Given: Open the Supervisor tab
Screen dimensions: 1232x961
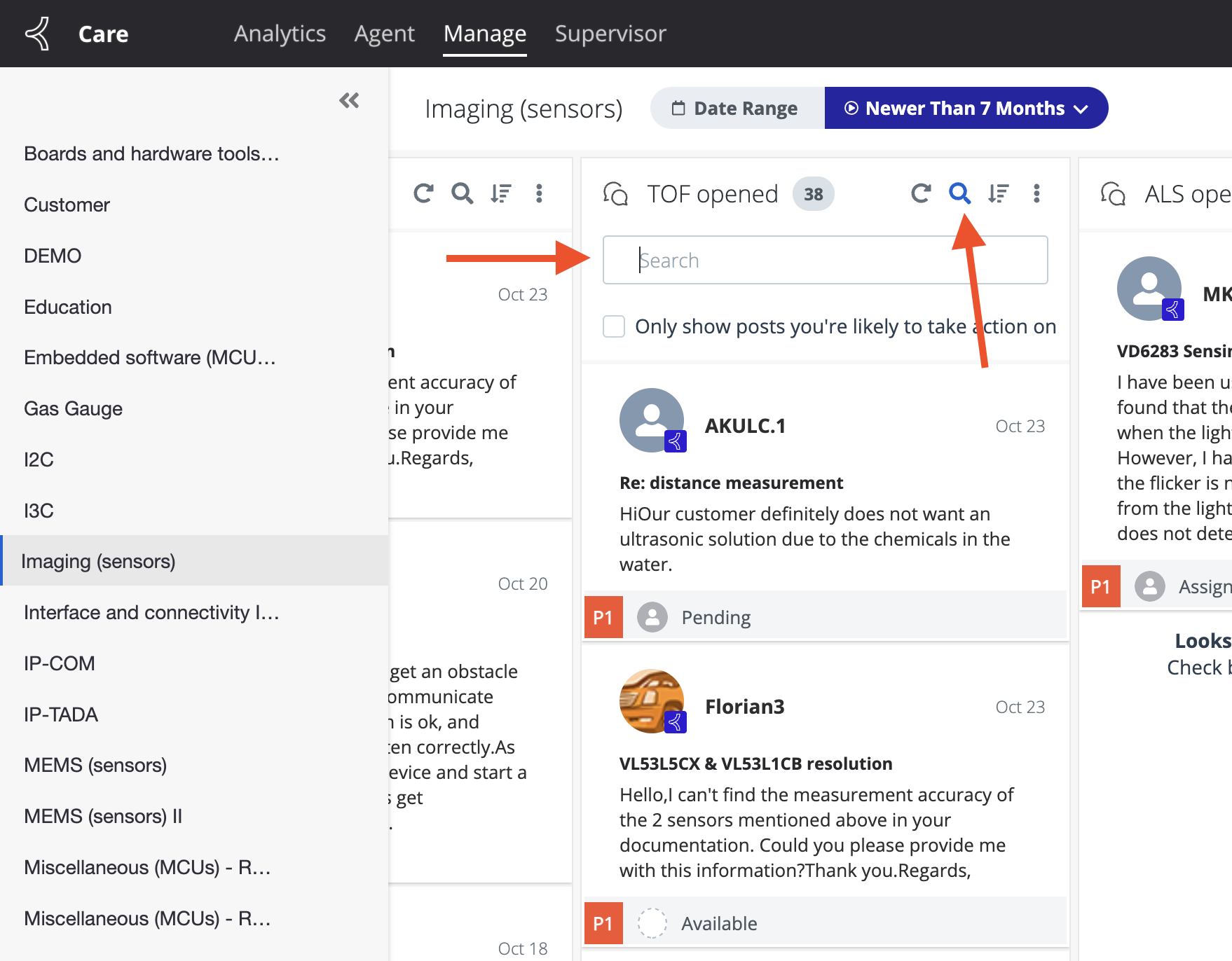Looking at the screenshot, I should [610, 34].
